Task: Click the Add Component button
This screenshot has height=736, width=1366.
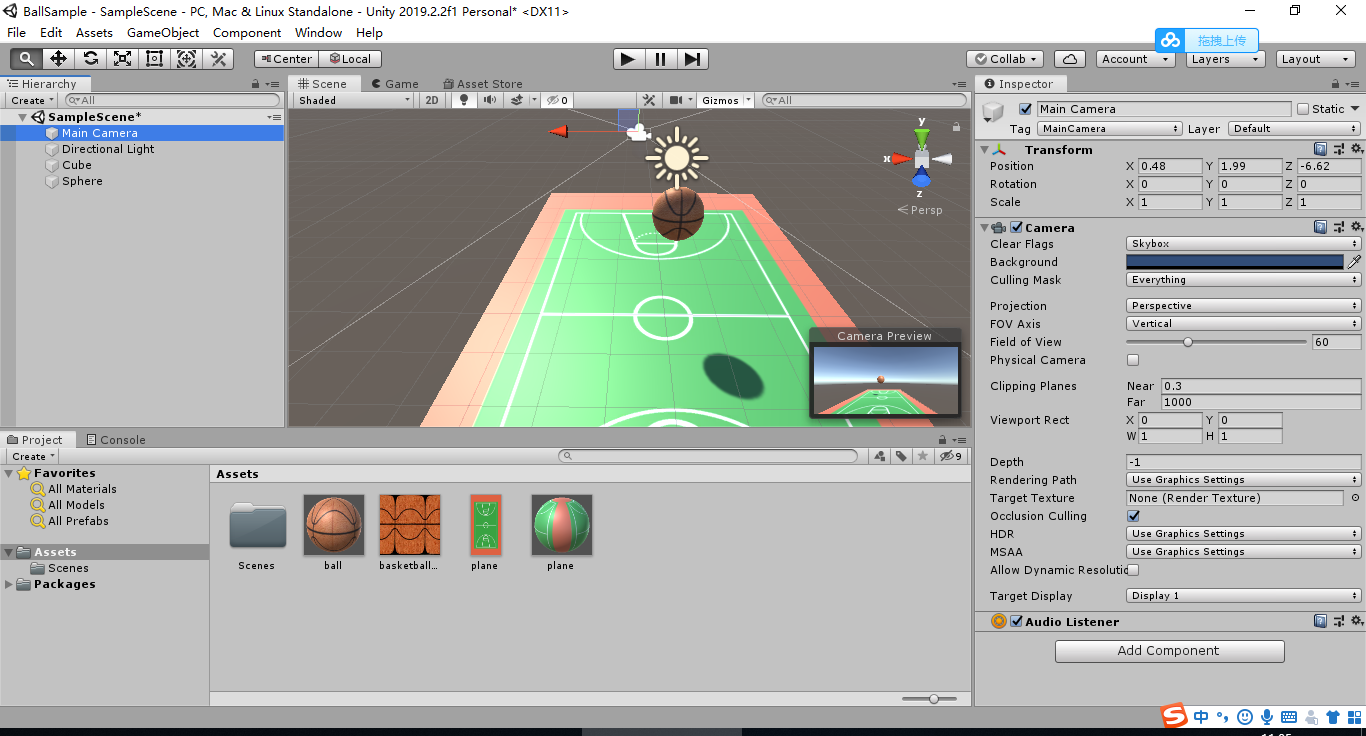Action: (x=1169, y=651)
